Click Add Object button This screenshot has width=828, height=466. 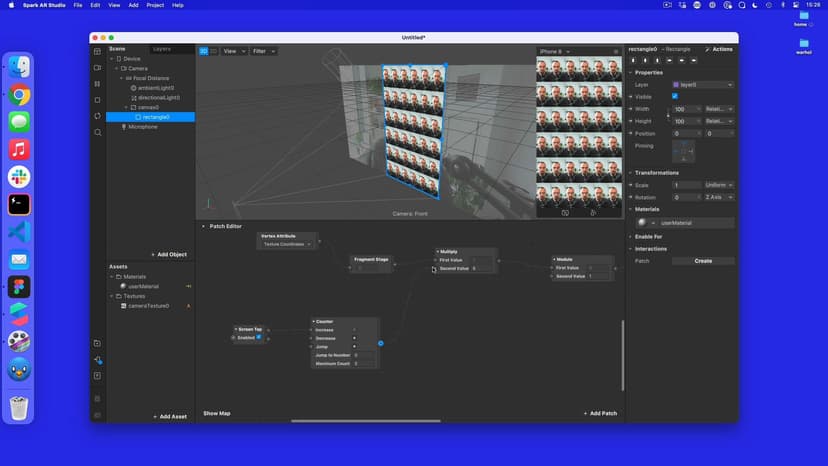[x=169, y=255]
